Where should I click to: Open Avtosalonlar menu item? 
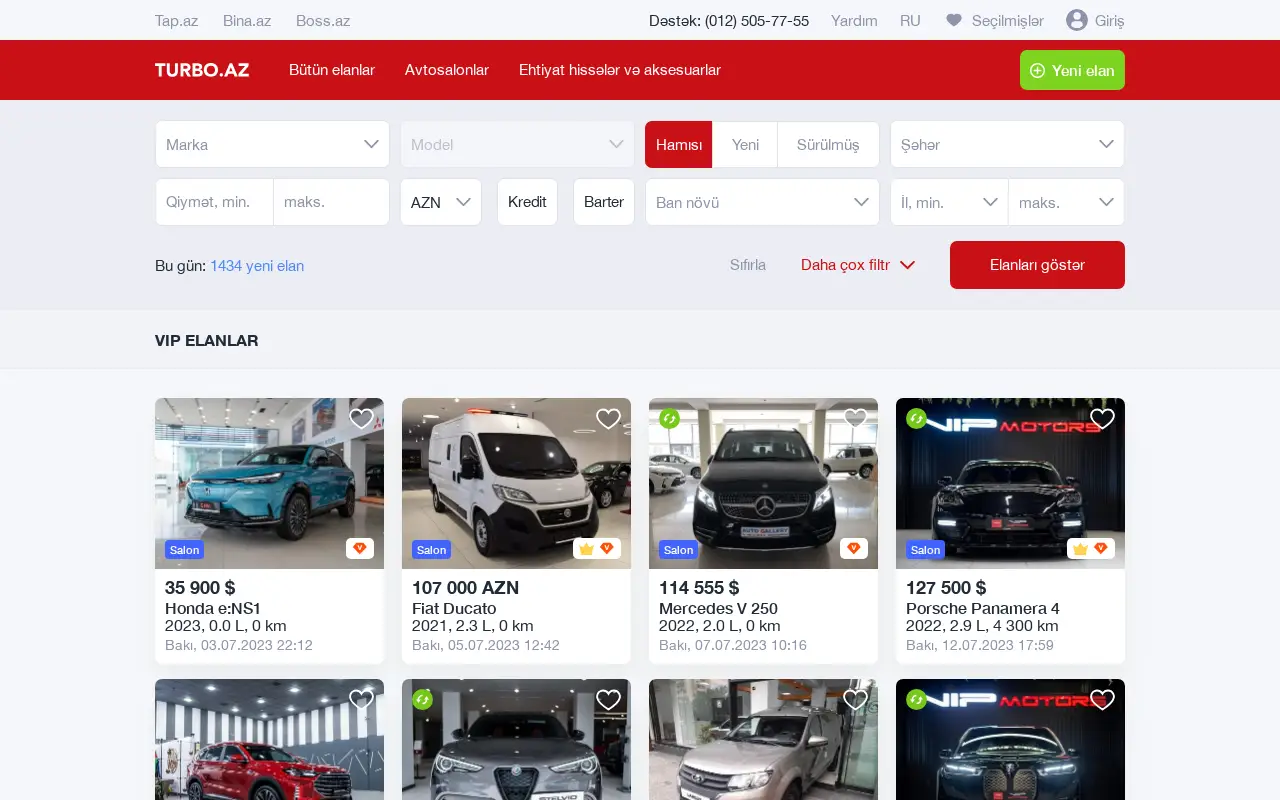click(x=447, y=70)
